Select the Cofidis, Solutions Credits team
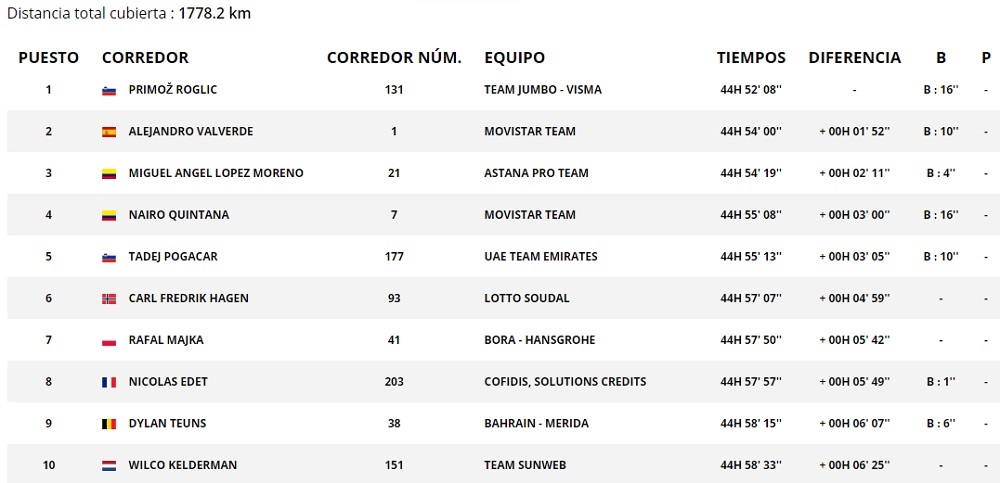This screenshot has width=1000, height=483. [565, 382]
